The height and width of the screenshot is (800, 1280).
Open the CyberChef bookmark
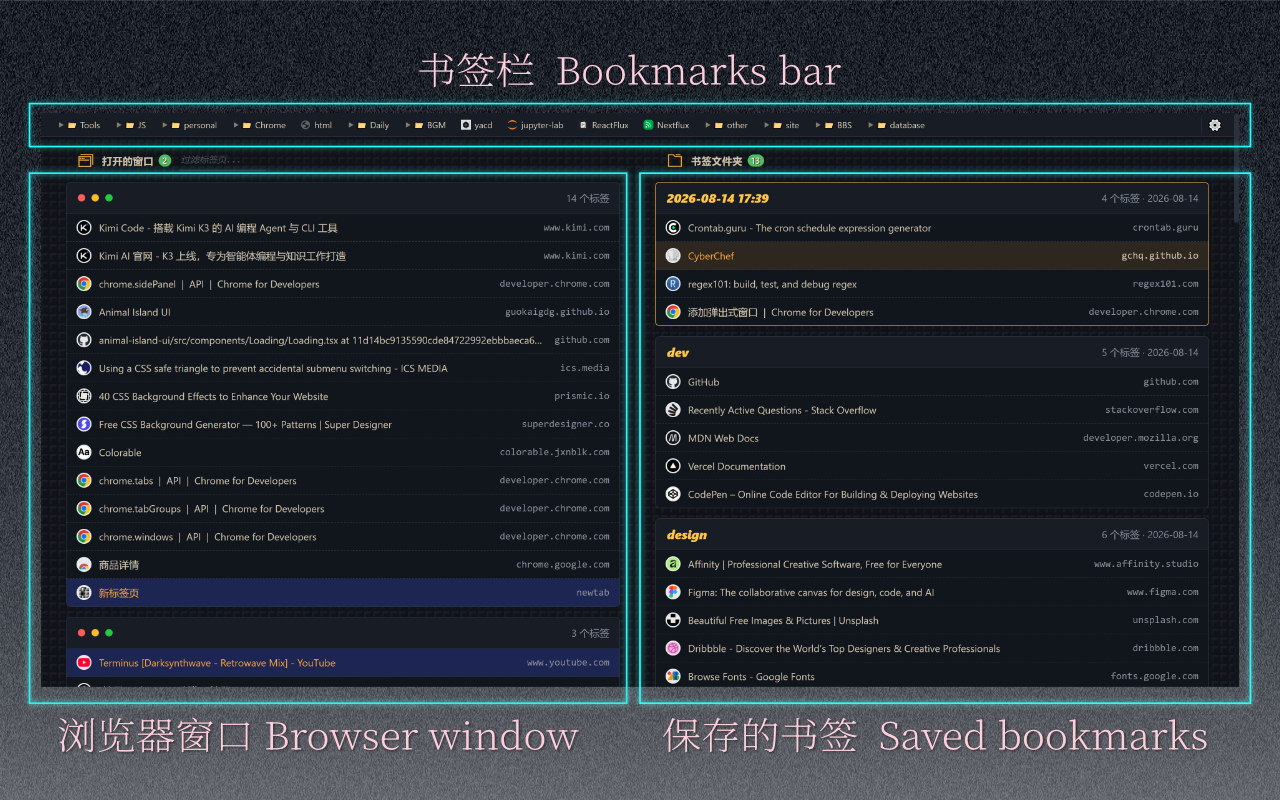(932, 256)
